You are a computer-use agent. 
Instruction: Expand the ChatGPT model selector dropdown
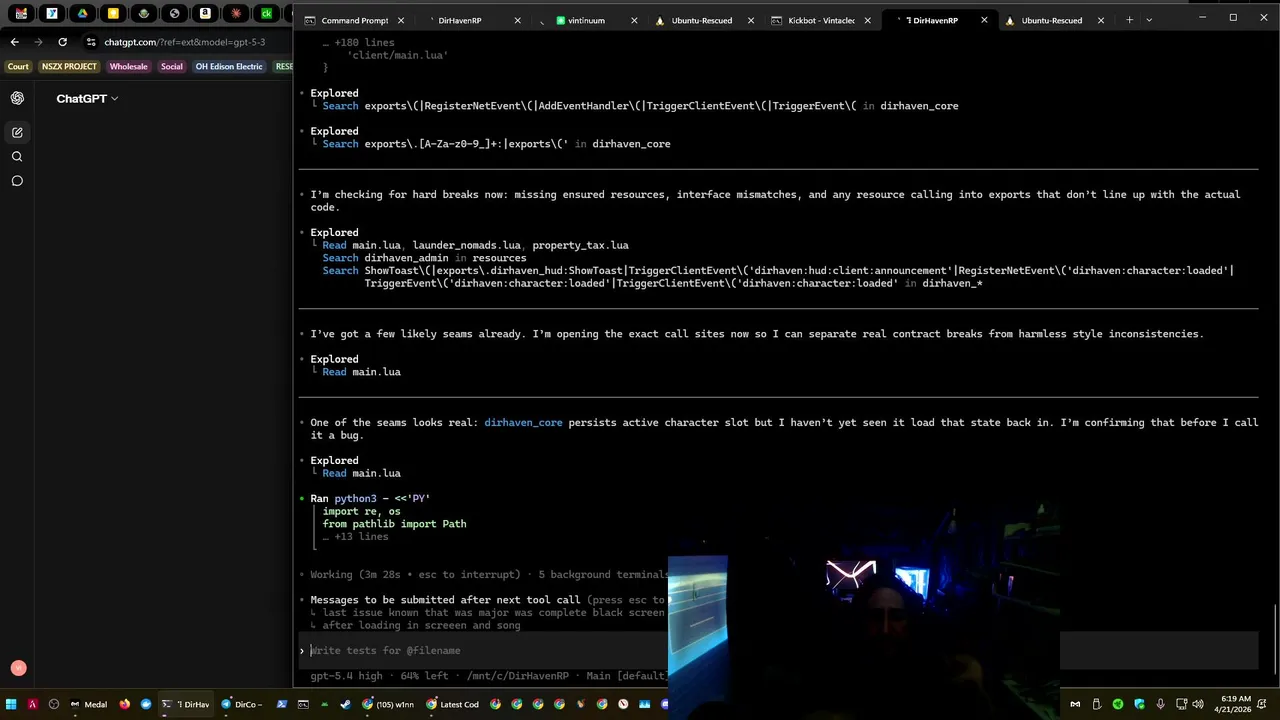87,98
